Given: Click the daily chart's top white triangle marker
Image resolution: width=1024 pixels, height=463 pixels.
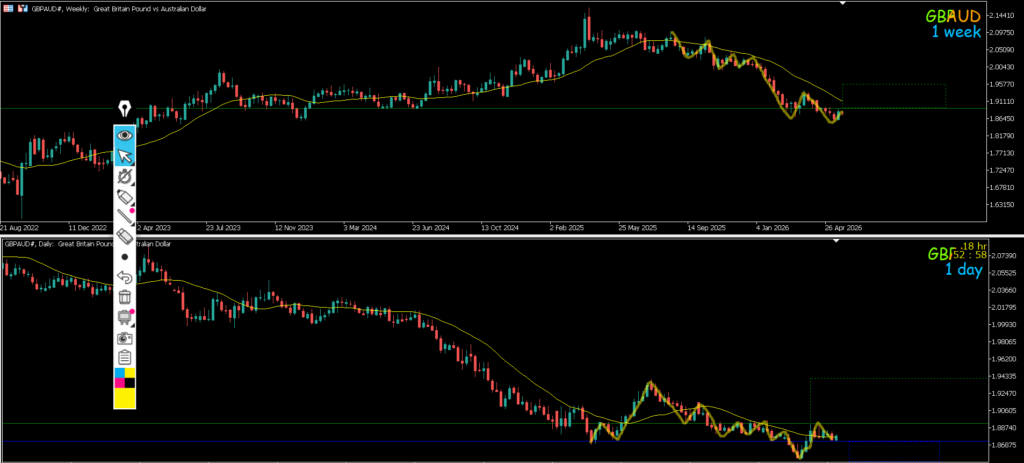Looking at the screenshot, I should point(837,241).
